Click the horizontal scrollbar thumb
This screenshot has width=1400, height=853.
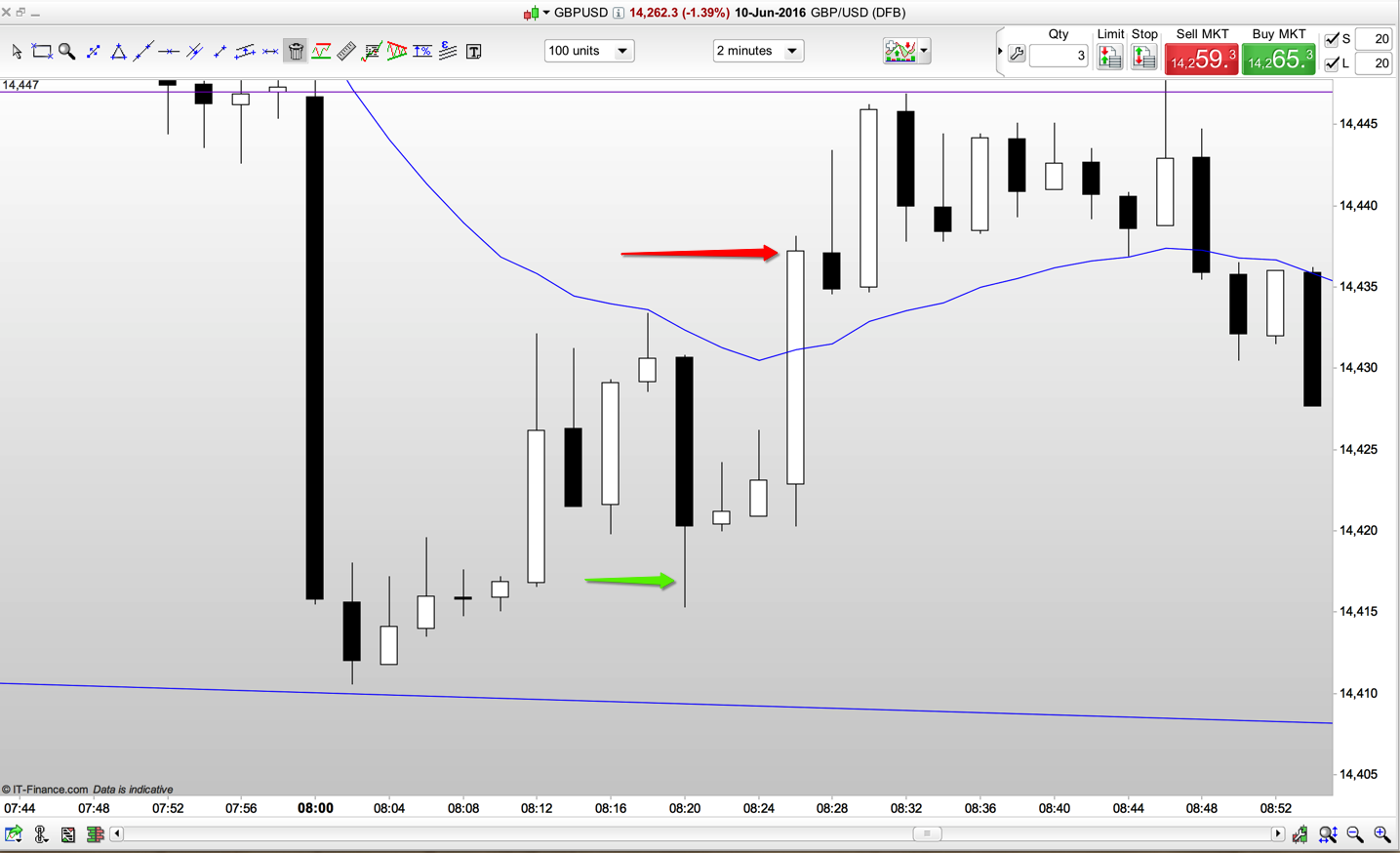pos(927,833)
